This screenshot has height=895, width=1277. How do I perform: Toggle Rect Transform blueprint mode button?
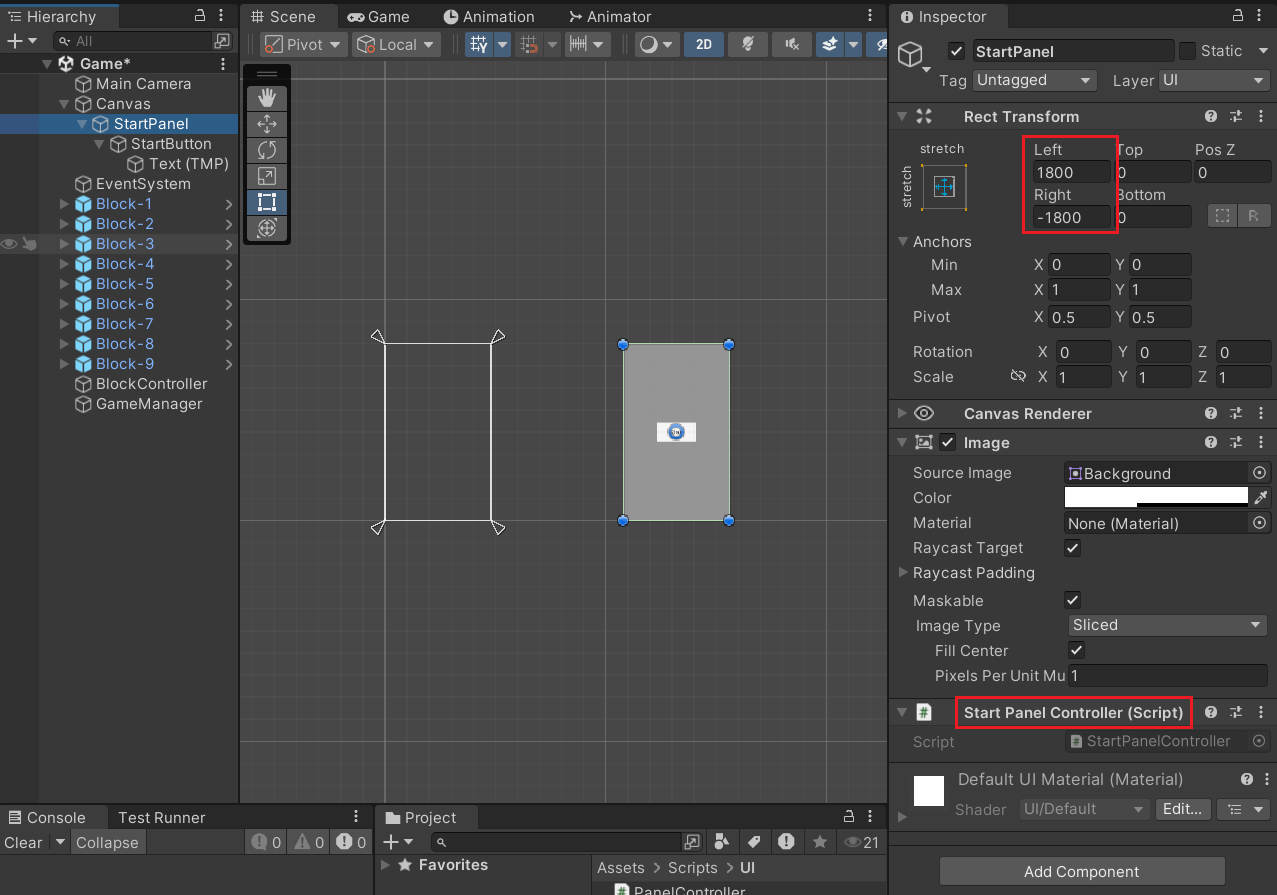click(1222, 216)
